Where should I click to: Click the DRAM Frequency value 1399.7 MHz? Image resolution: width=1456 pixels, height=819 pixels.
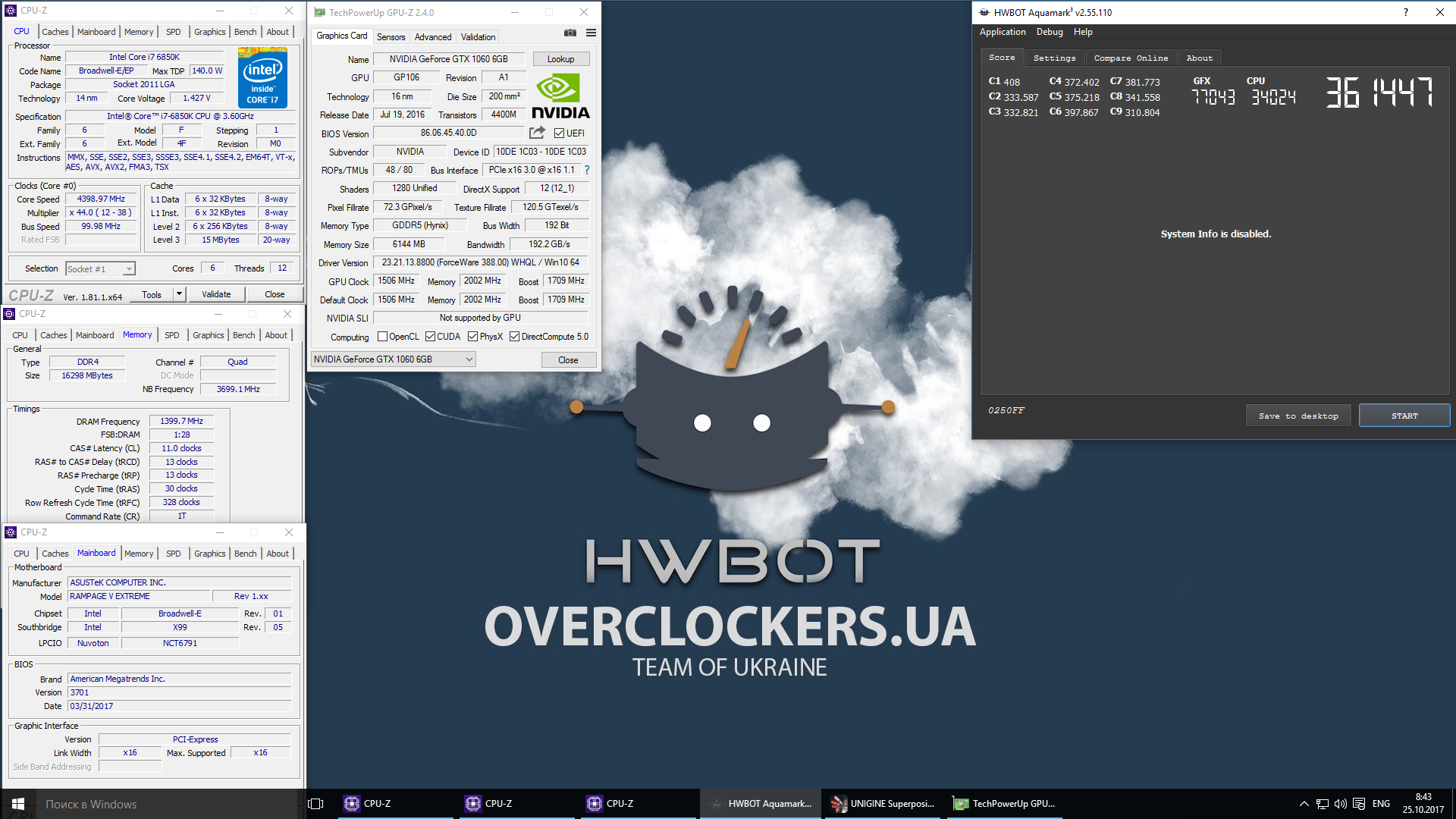tap(181, 421)
